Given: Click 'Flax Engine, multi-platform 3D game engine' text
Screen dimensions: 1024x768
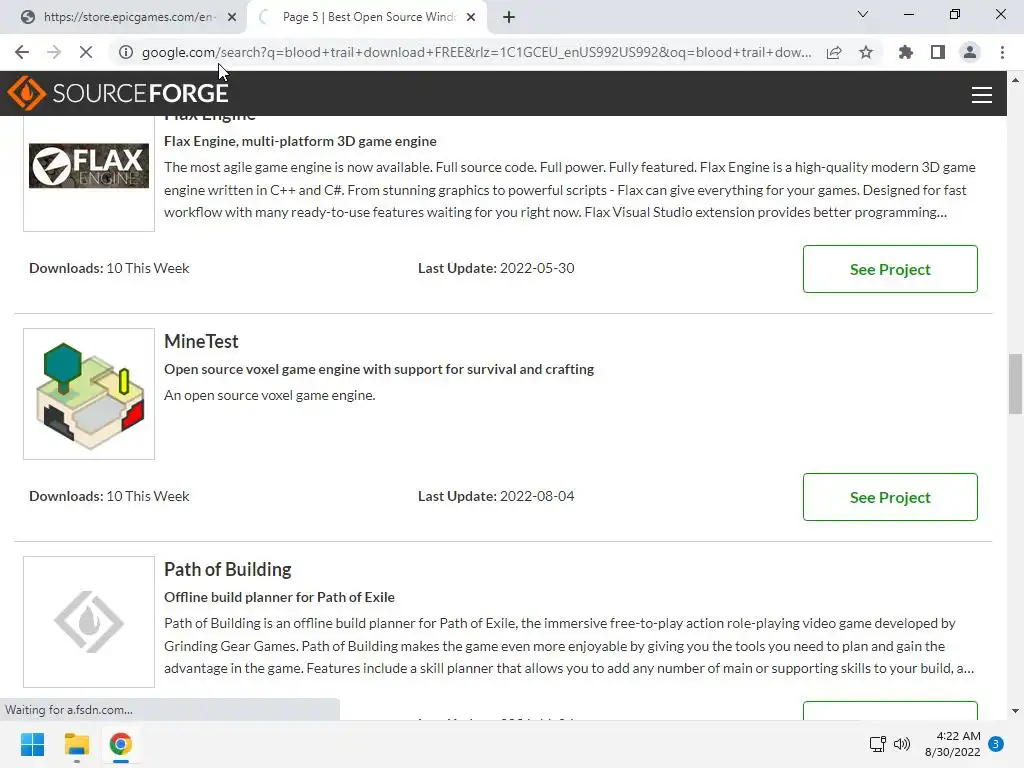Looking at the screenshot, I should click(x=300, y=141).
